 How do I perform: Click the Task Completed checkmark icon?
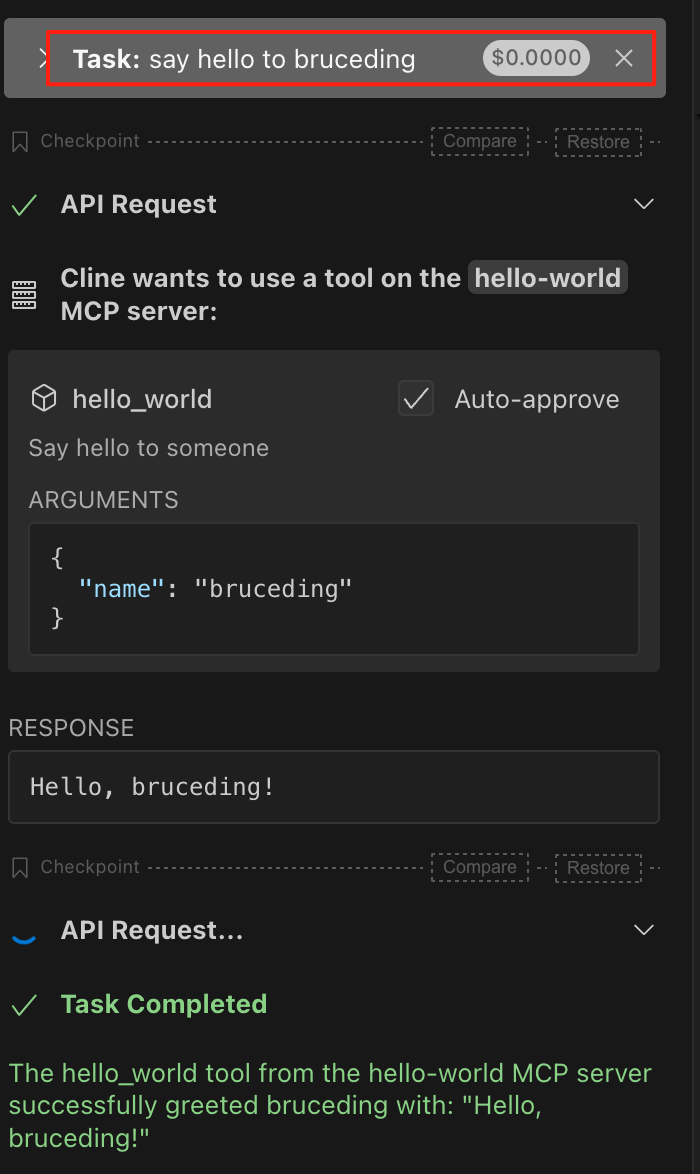pyautogui.click(x=24, y=1005)
